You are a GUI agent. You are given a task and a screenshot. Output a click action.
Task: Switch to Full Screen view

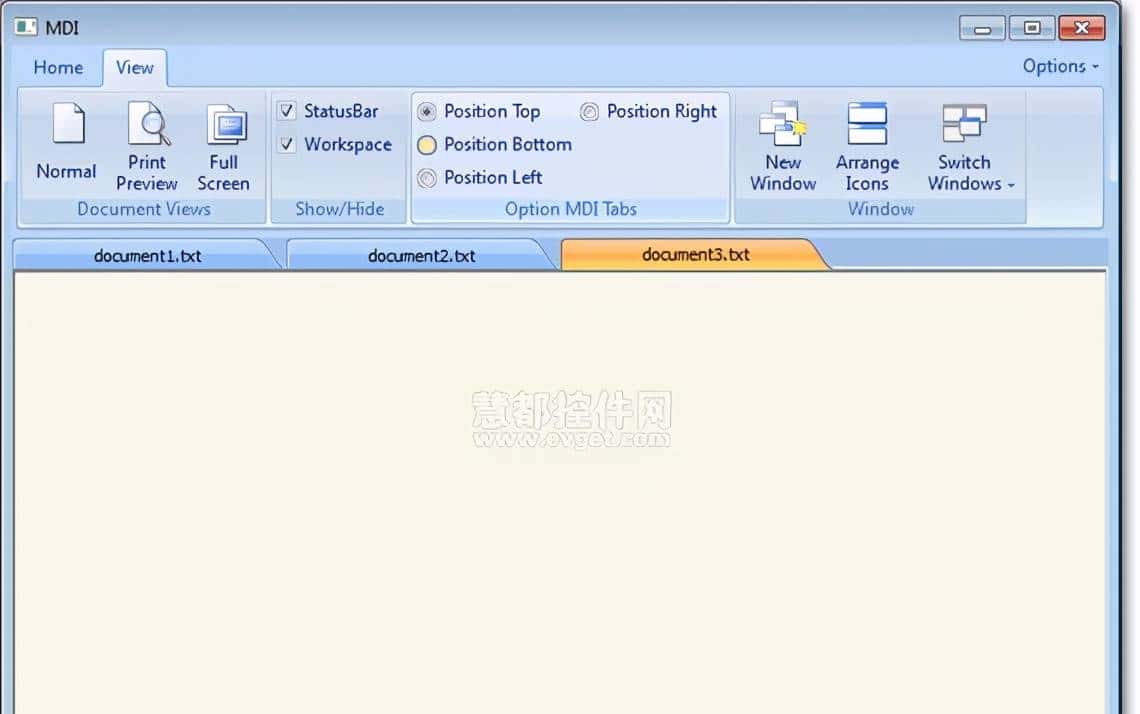click(x=224, y=125)
